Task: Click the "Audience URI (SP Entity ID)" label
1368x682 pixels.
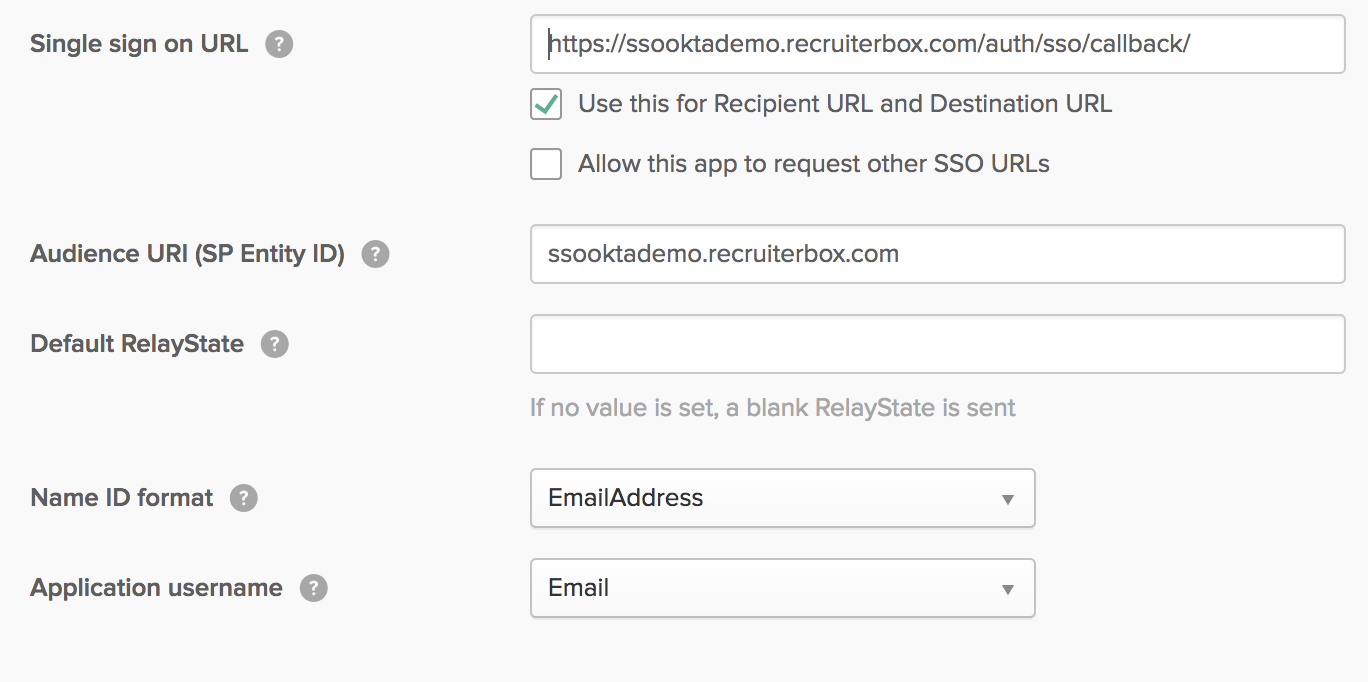Action: coord(187,254)
